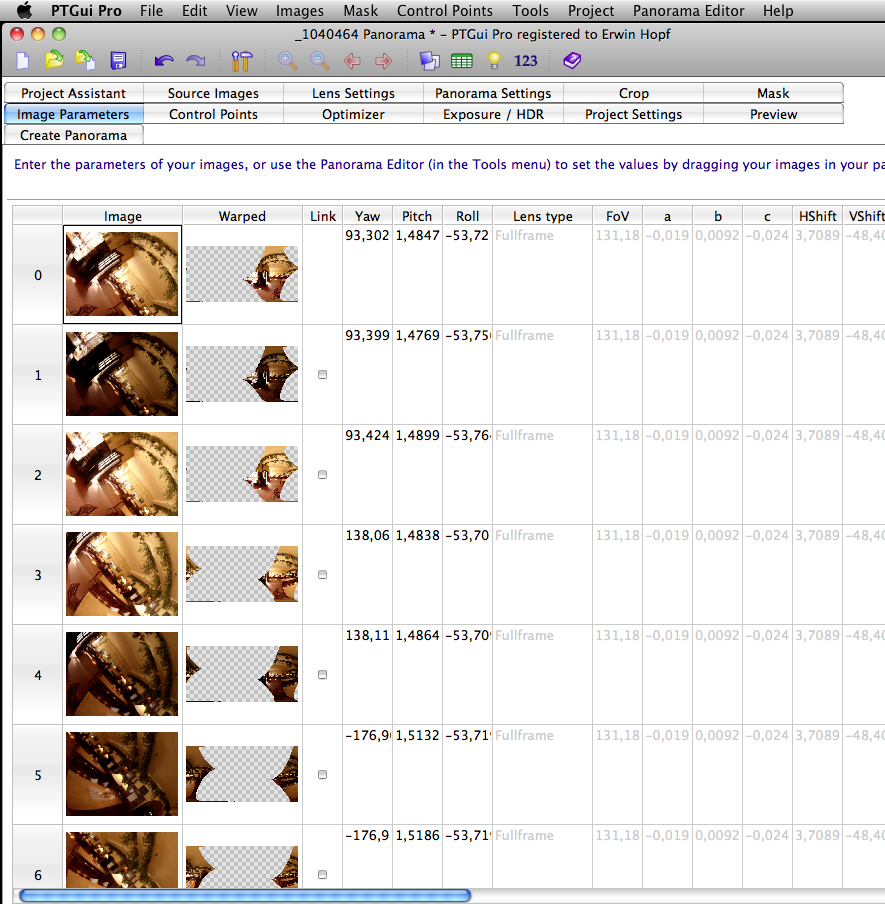Switch to the Lens Settings tab
The image size is (885, 904).
(353, 93)
